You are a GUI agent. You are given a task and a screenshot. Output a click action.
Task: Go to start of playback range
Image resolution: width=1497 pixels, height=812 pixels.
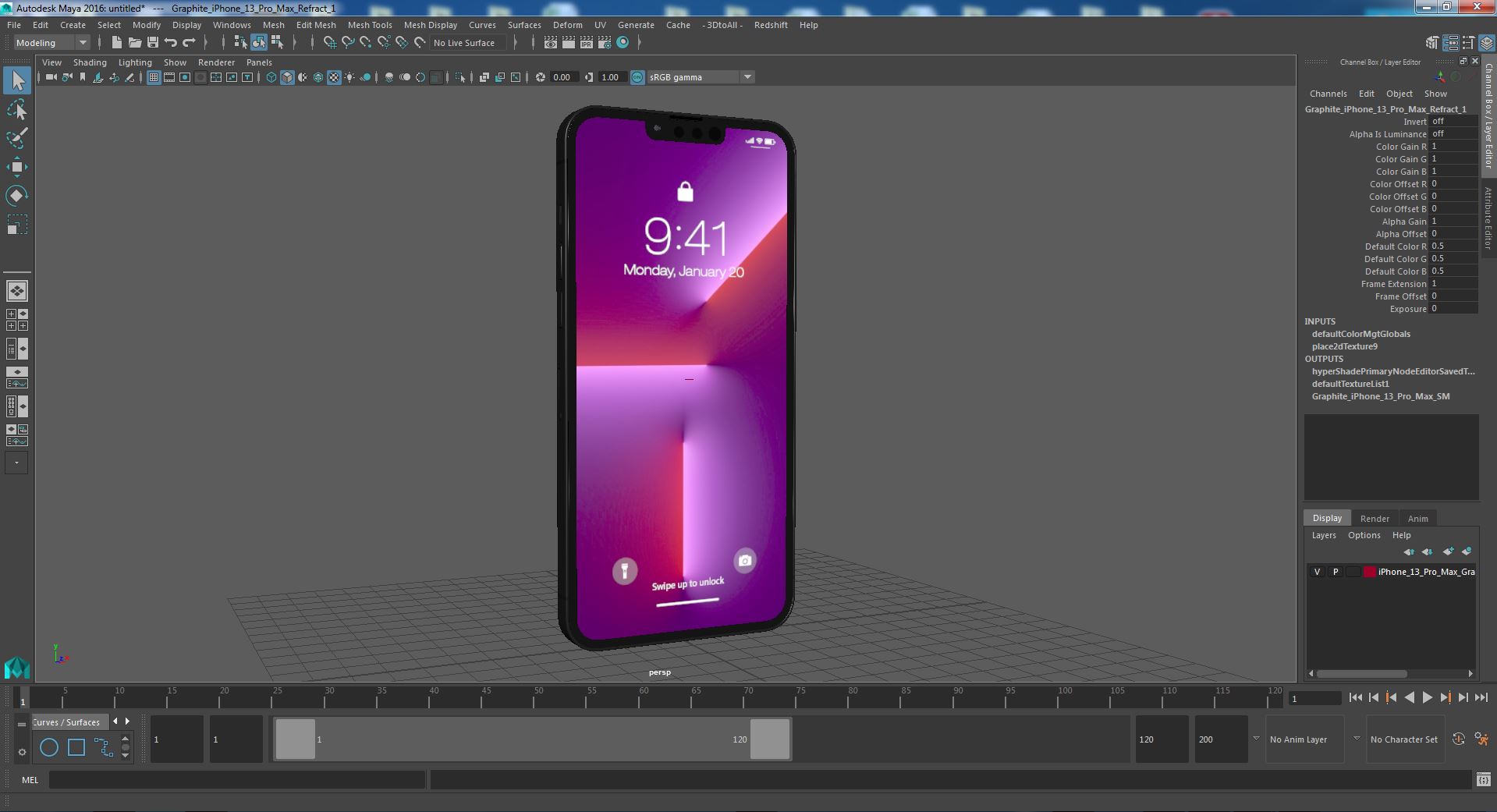(x=1356, y=698)
